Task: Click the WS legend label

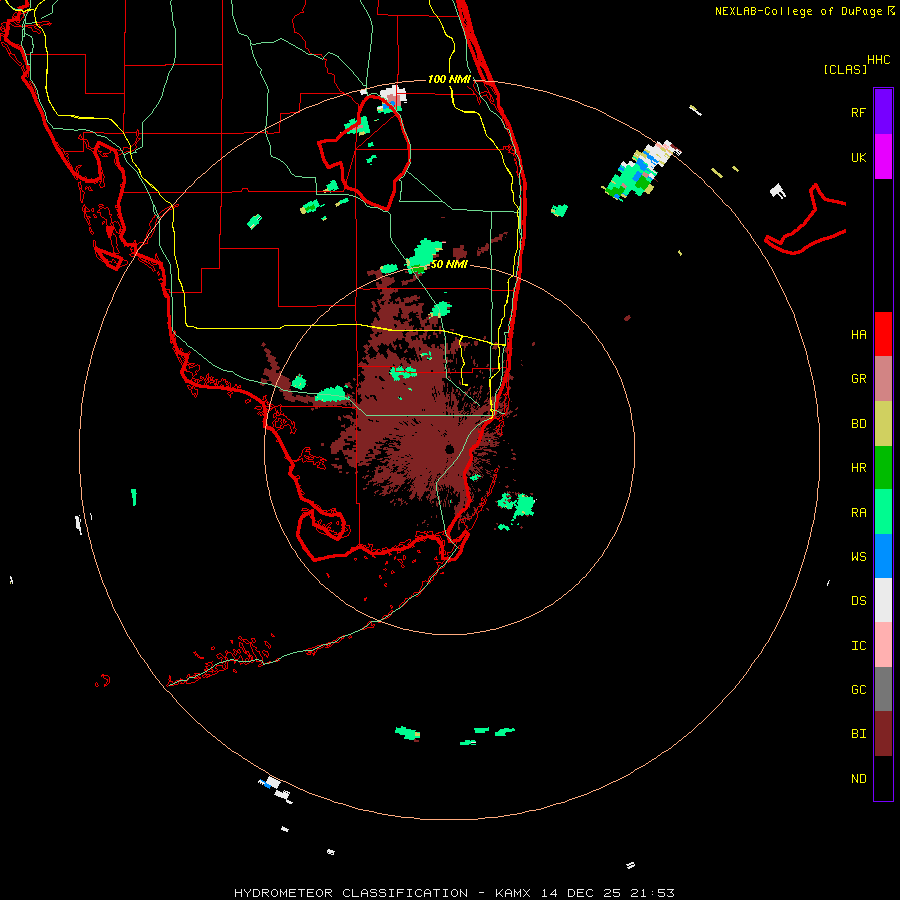Action: [x=858, y=557]
